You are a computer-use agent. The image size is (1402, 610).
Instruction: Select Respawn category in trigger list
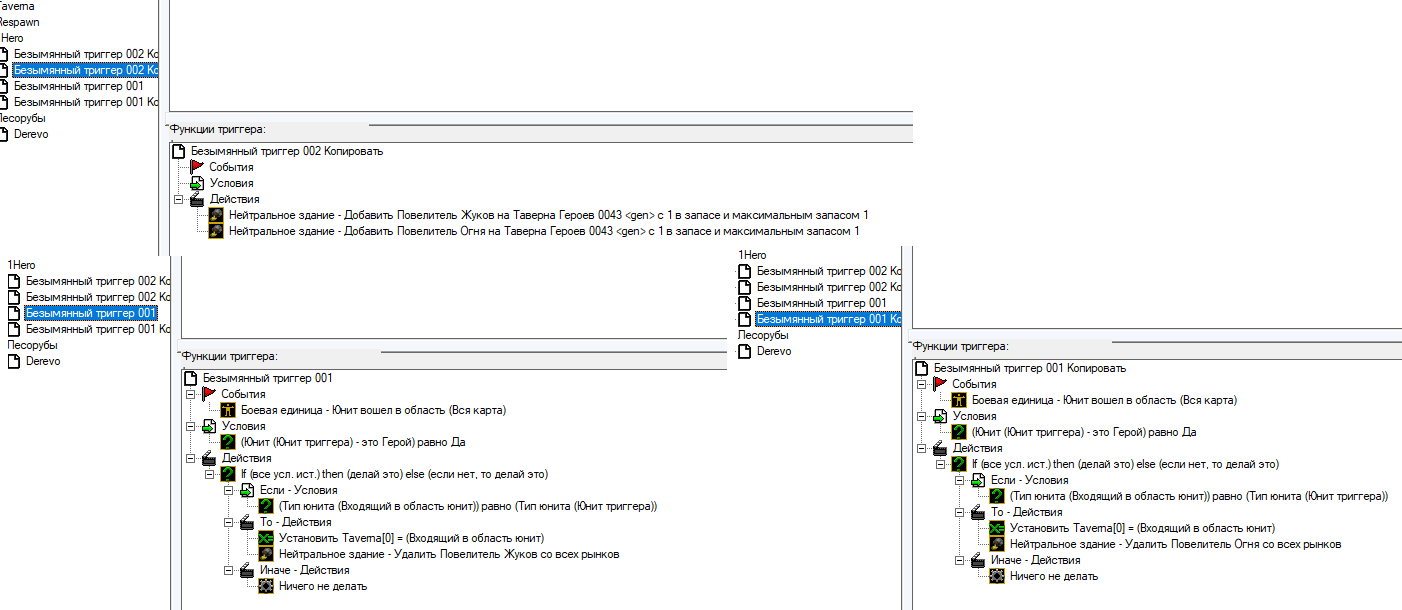[x=19, y=22]
